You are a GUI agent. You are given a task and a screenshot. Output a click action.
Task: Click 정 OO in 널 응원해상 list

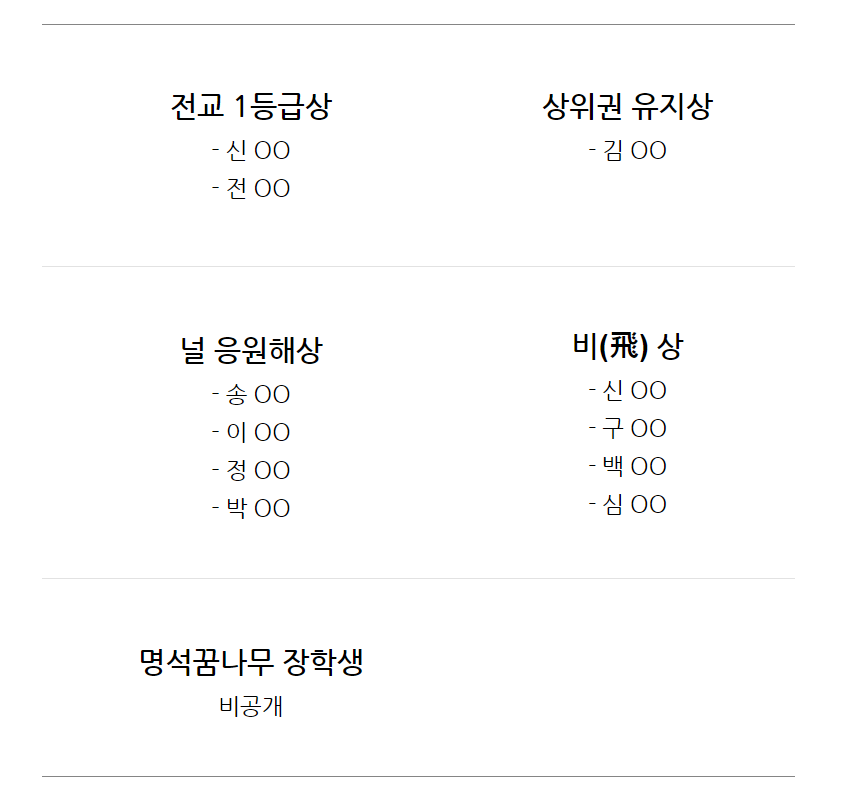pyautogui.click(x=251, y=470)
